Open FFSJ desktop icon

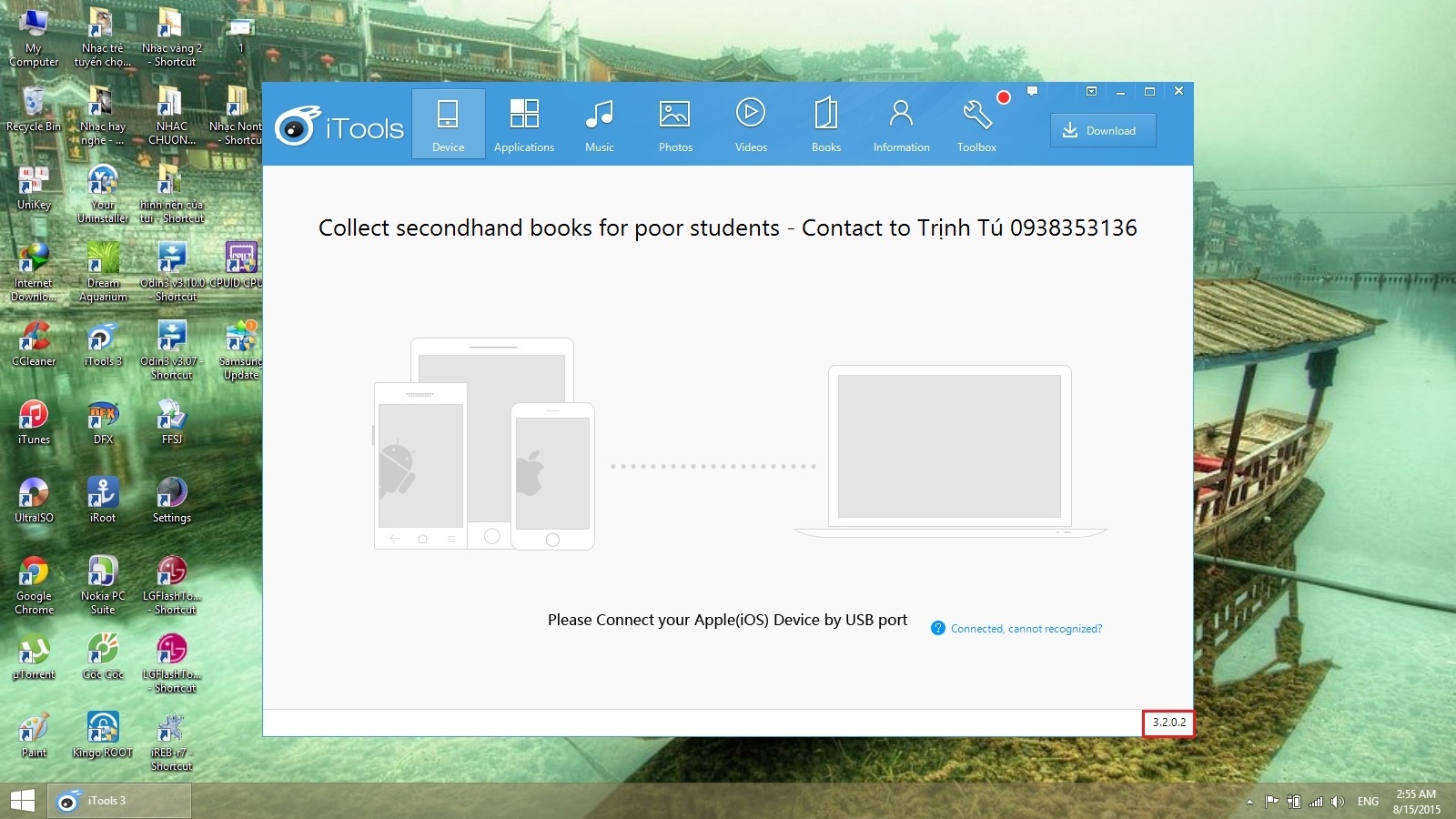(172, 422)
